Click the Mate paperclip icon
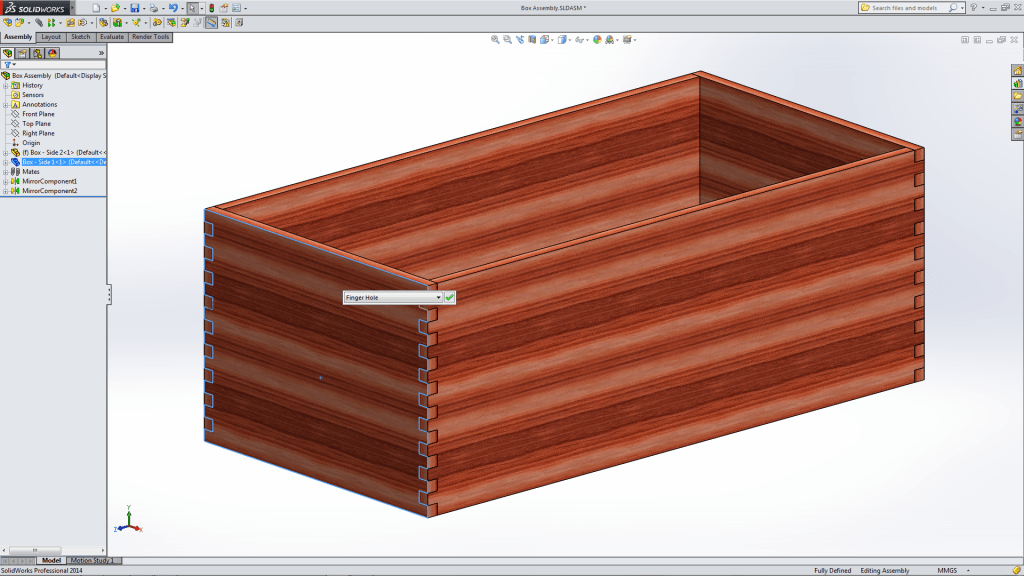 39,22
